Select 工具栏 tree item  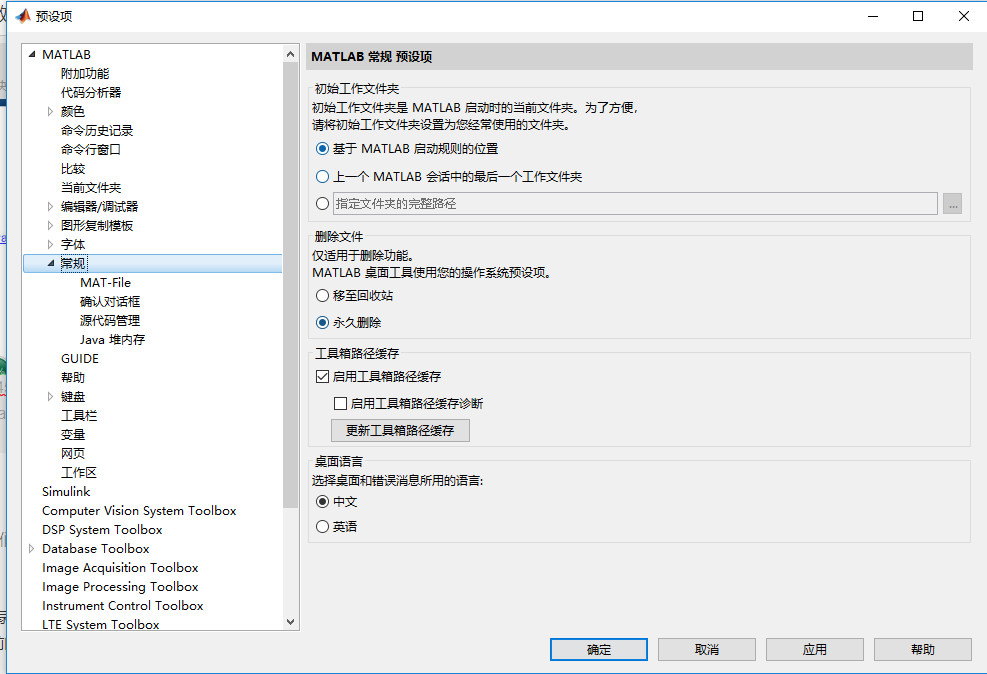79,415
